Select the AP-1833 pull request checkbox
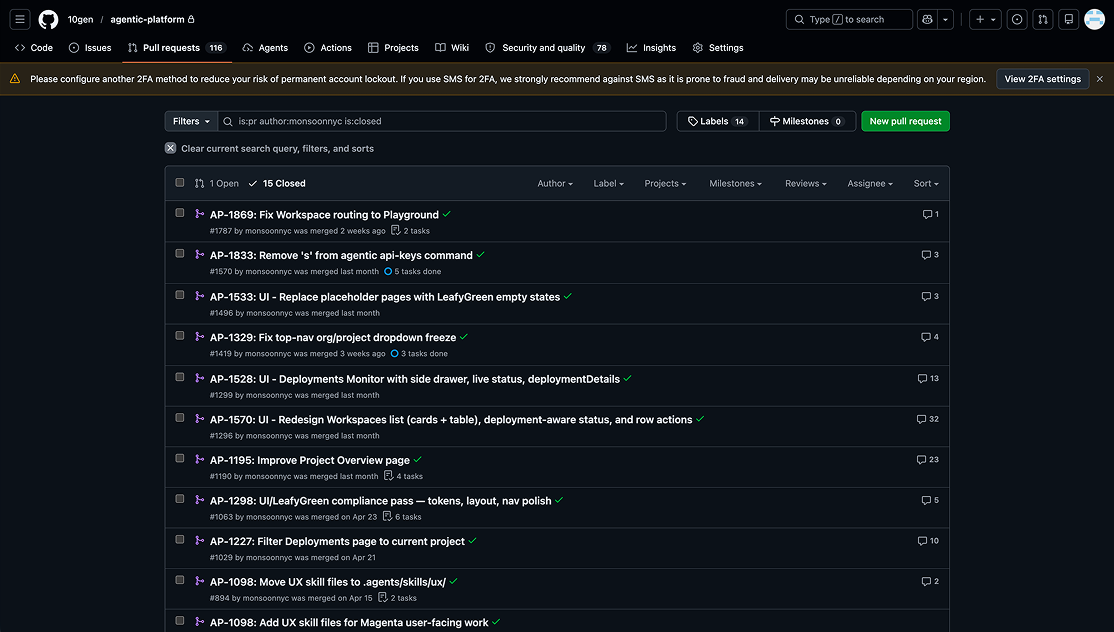Viewport: 1114px width, 632px height. point(180,253)
